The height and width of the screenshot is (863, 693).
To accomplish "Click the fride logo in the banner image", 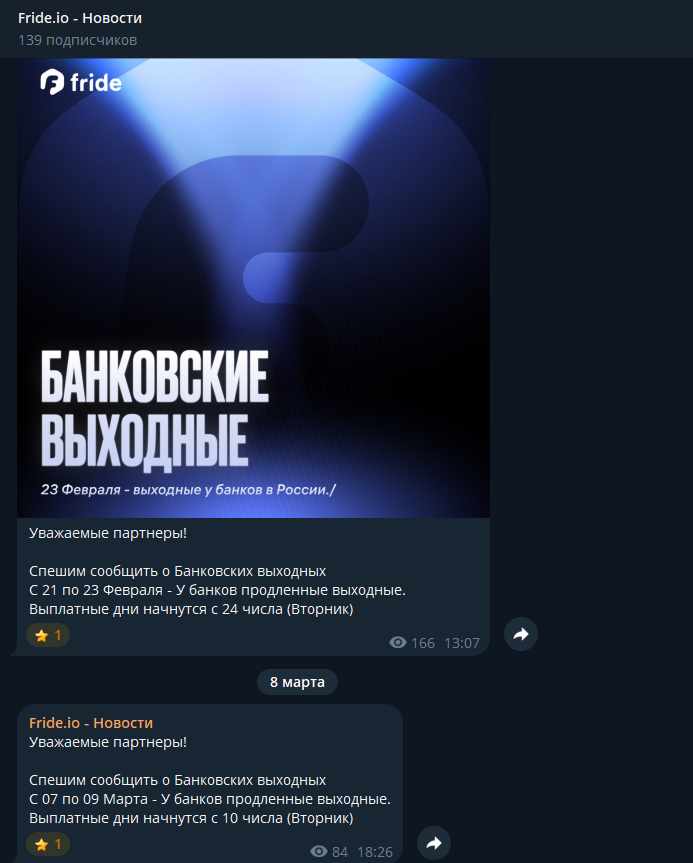I will tap(81, 83).
